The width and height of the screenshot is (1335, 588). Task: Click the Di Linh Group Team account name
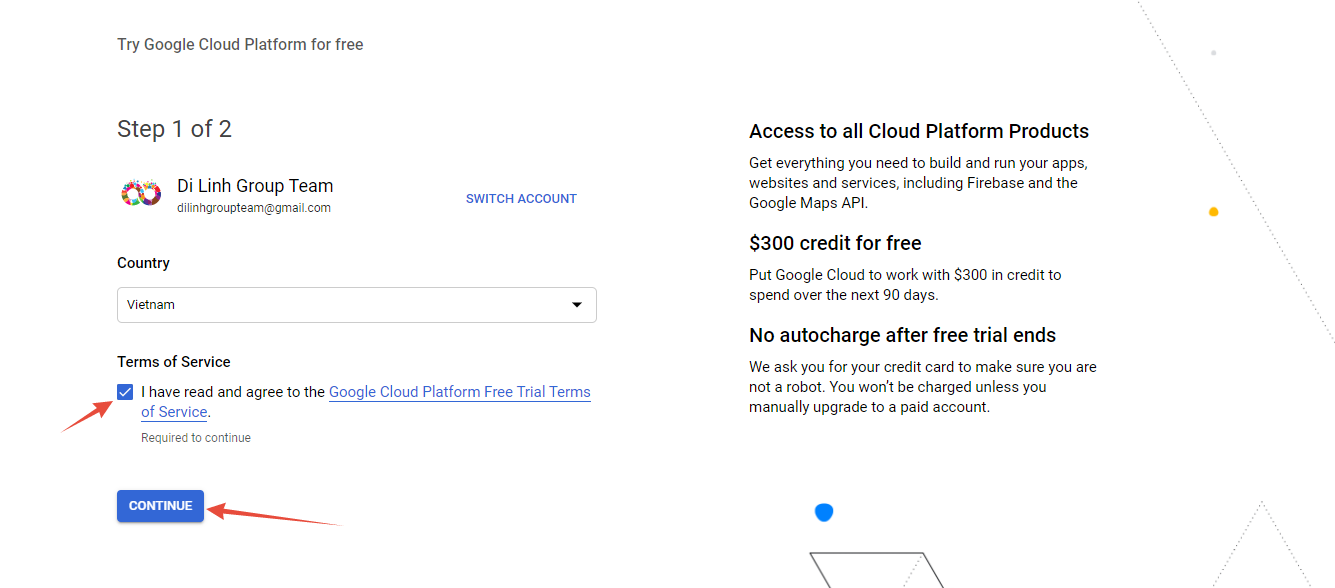click(255, 186)
